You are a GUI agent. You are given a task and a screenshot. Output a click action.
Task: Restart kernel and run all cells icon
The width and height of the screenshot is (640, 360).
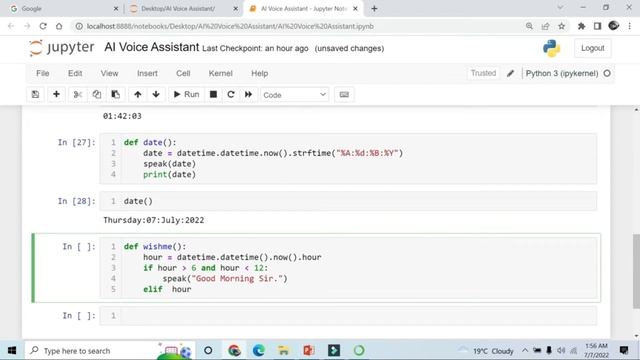(248, 94)
